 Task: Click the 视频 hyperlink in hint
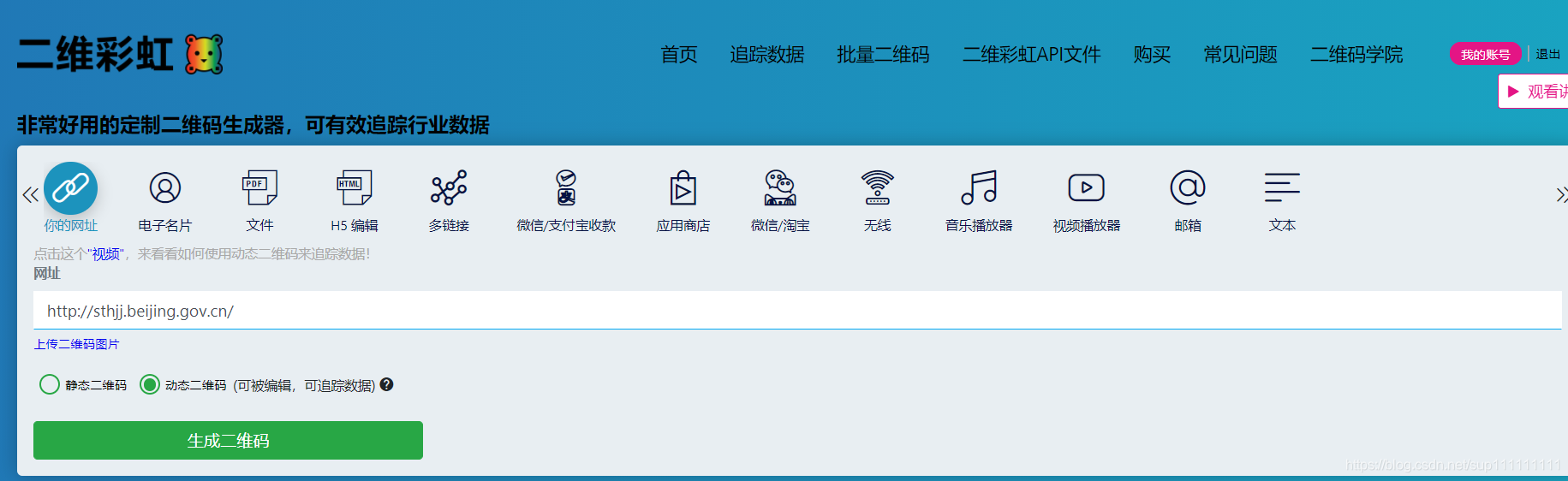click(105, 254)
